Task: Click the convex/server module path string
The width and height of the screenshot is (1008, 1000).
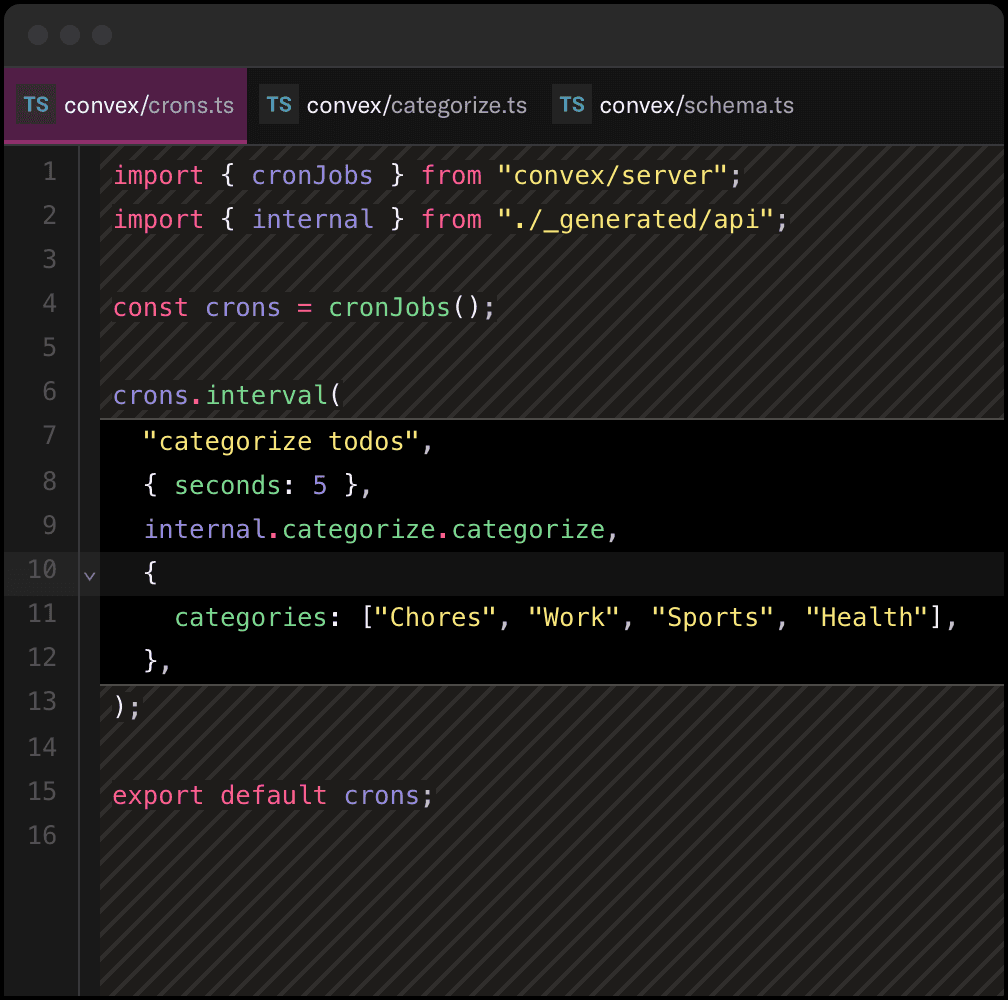Action: (620, 174)
